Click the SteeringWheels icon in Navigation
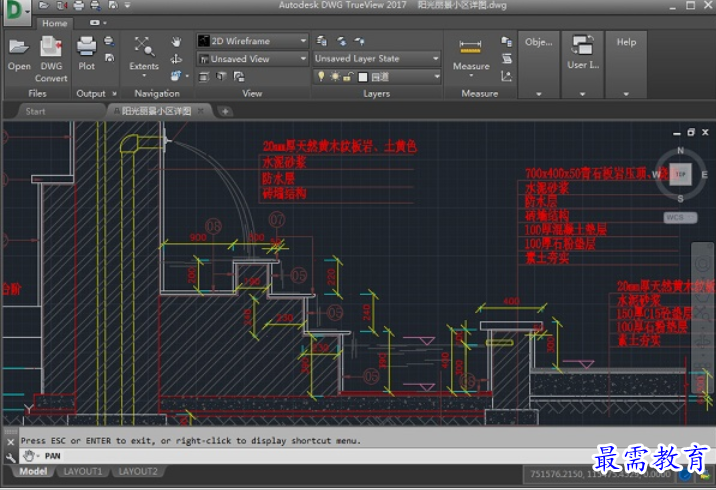Image resolution: width=716 pixels, height=490 pixels. (176, 76)
